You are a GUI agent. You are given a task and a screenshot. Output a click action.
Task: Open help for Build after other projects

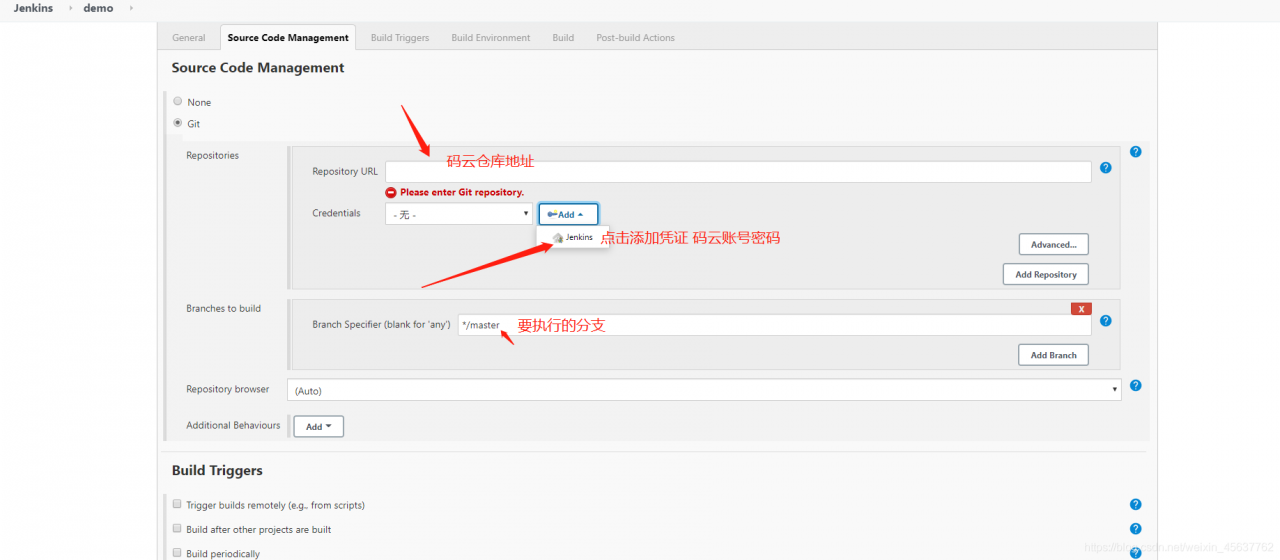pos(1135,529)
